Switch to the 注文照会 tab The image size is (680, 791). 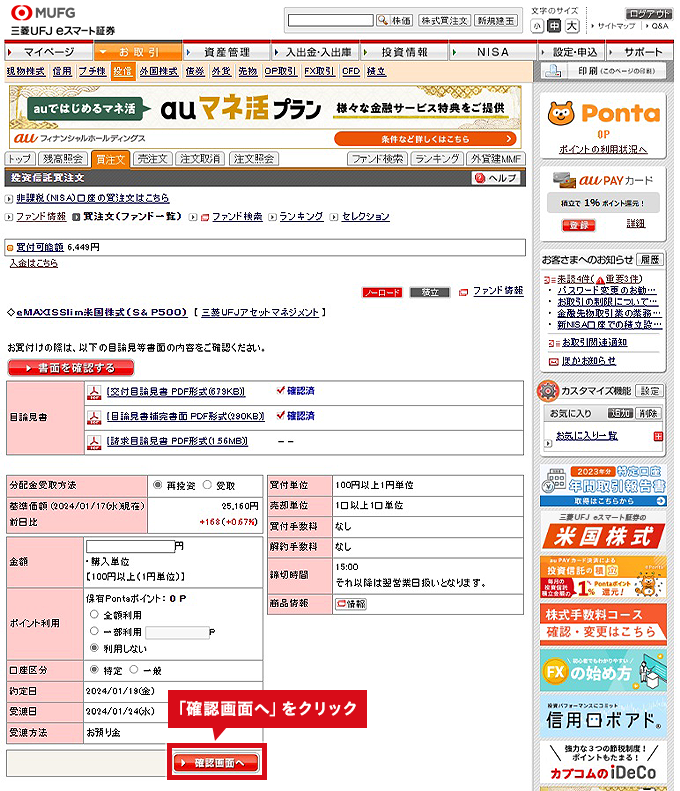pos(254,159)
